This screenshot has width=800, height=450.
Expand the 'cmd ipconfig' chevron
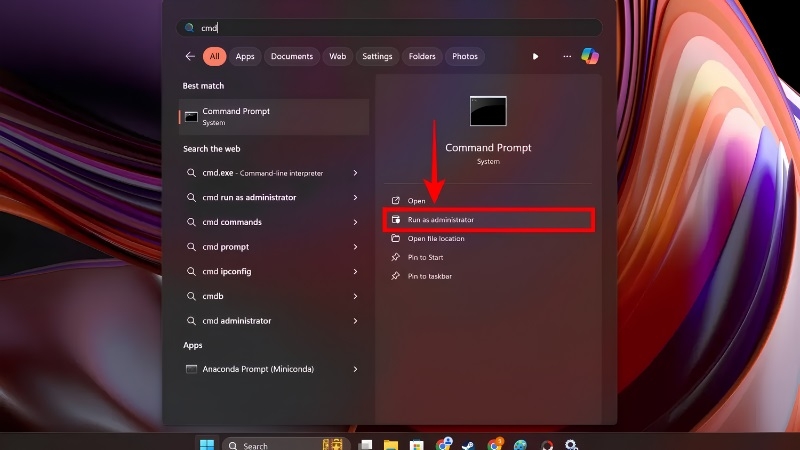coord(355,271)
